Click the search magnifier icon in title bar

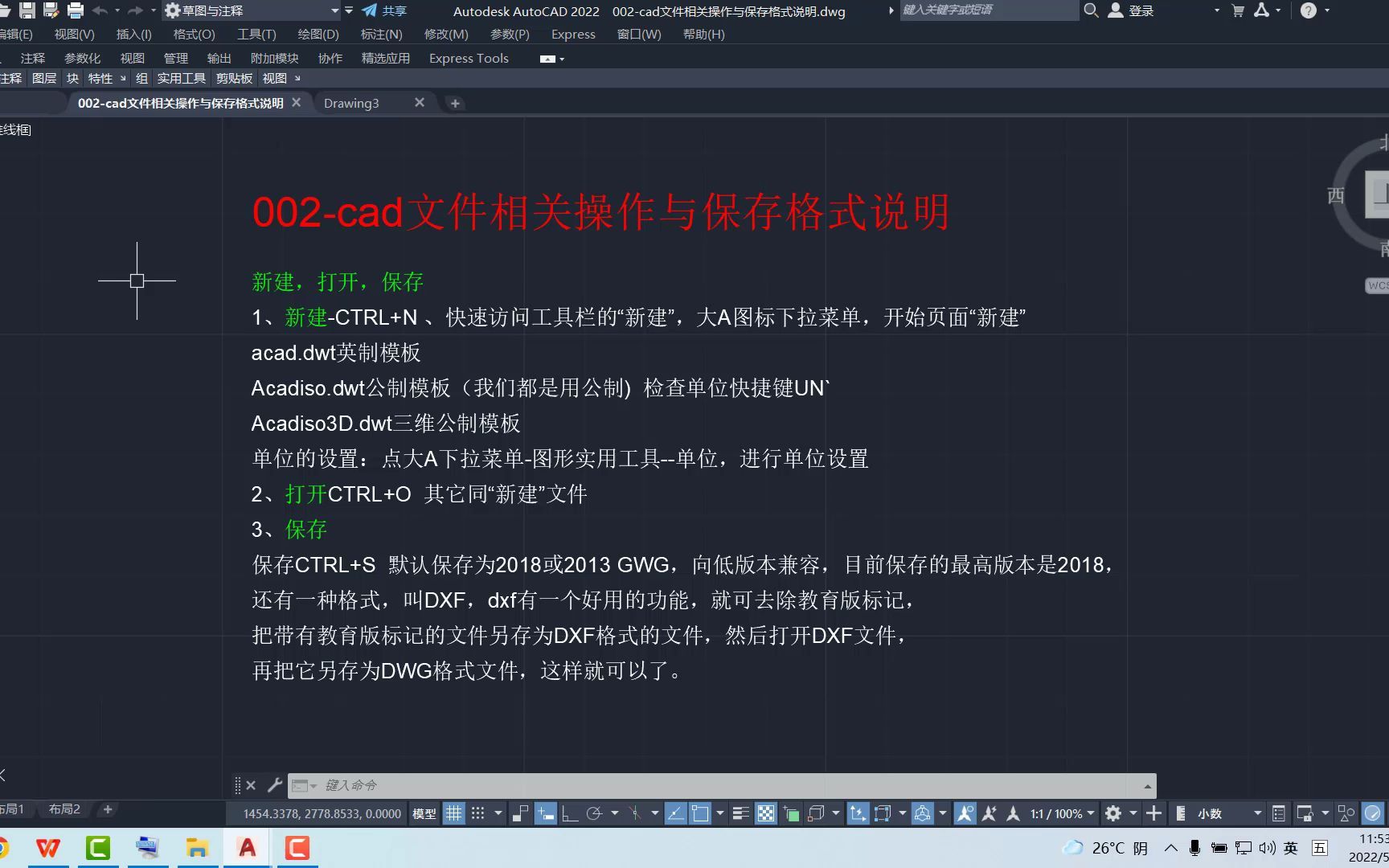[x=1091, y=10]
